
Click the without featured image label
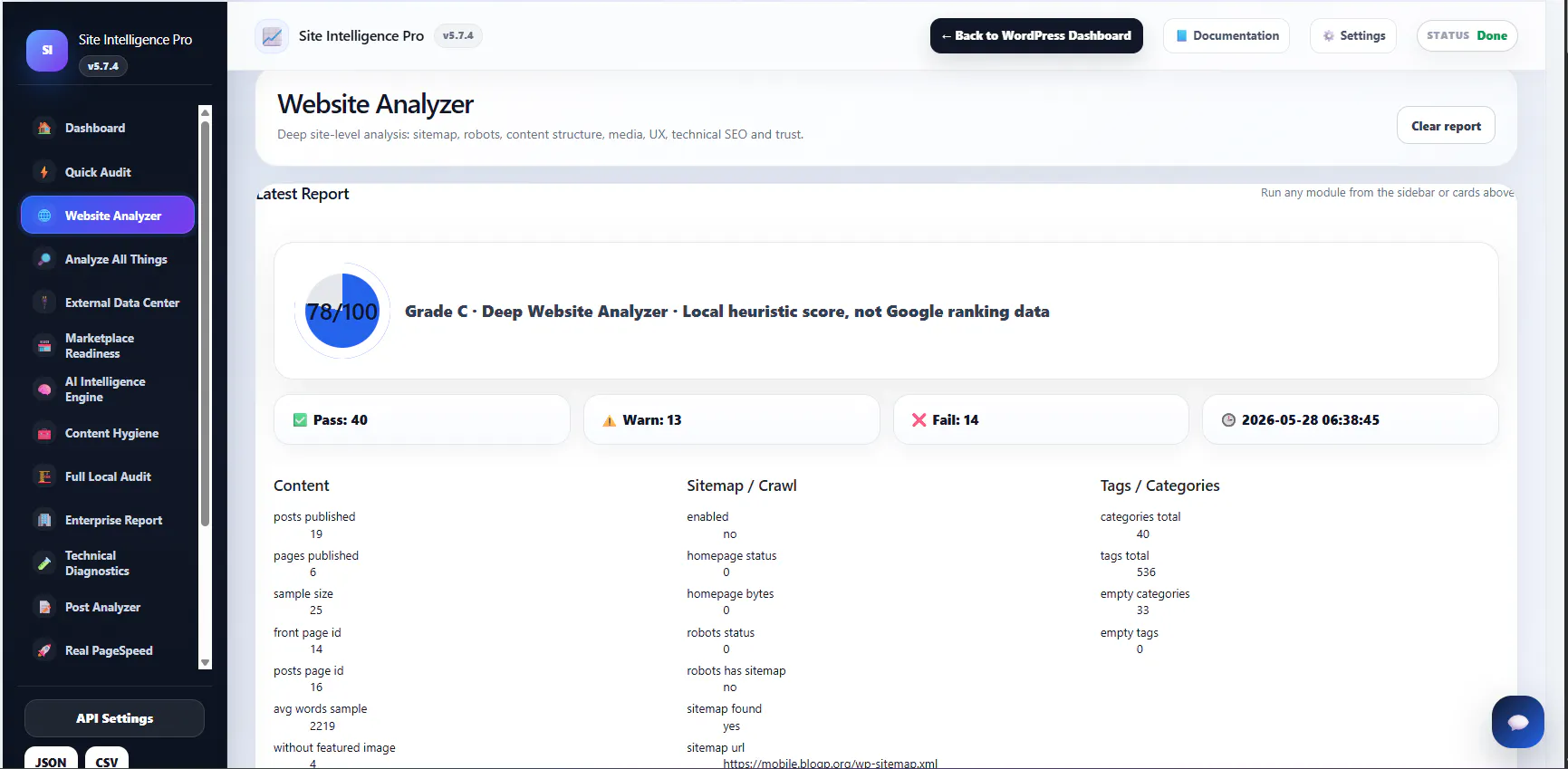334,748
